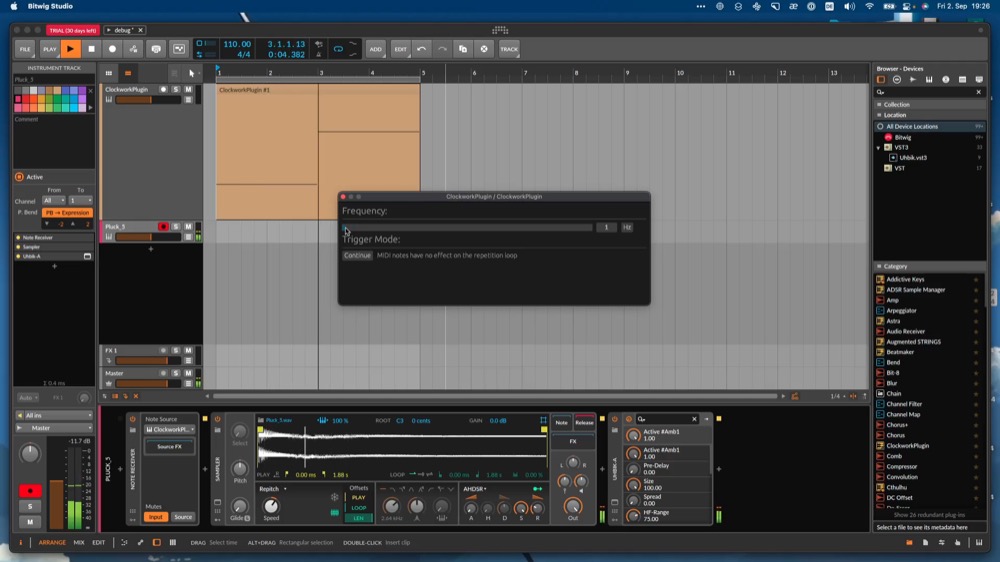Open the TRACK menu
The width and height of the screenshot is (1000, 562).
(509, 49)
